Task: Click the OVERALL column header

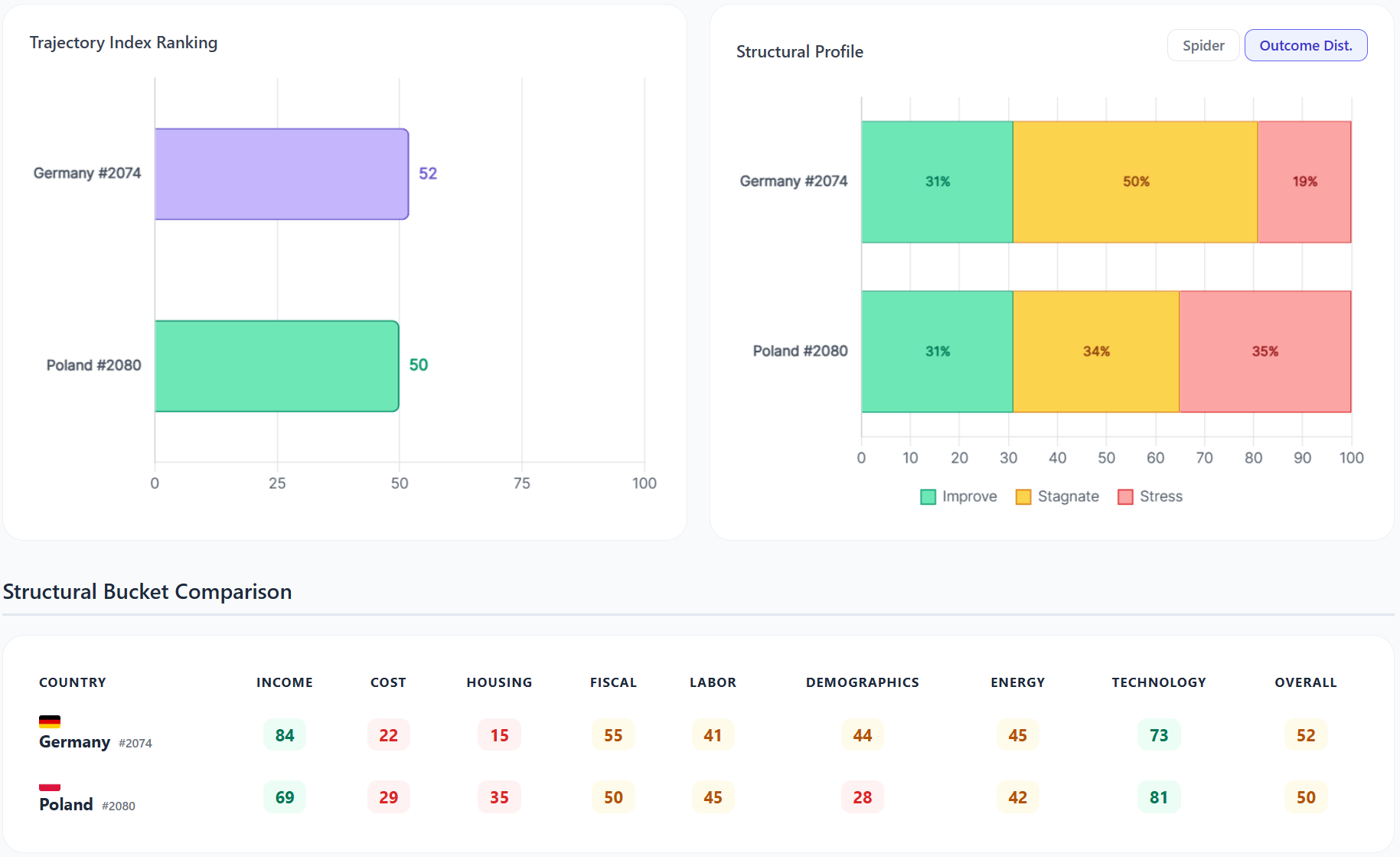Action: point(1305,682)
